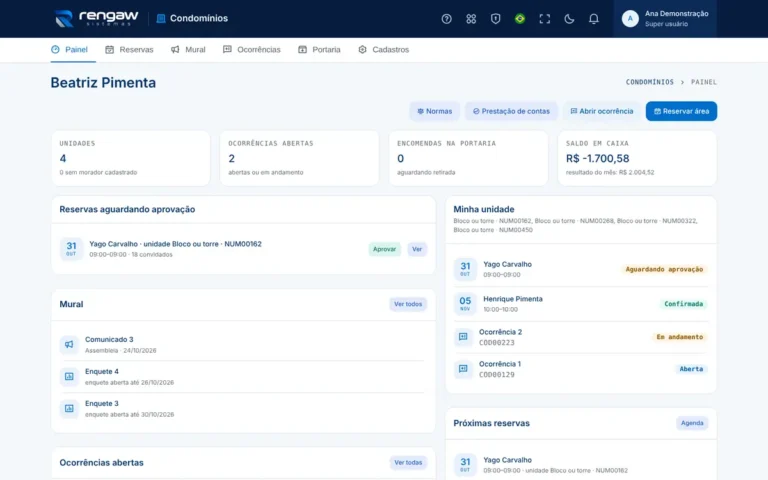Open the help question mark icon
The height and width of the screenshot is (480, 768).
point(446,19)
